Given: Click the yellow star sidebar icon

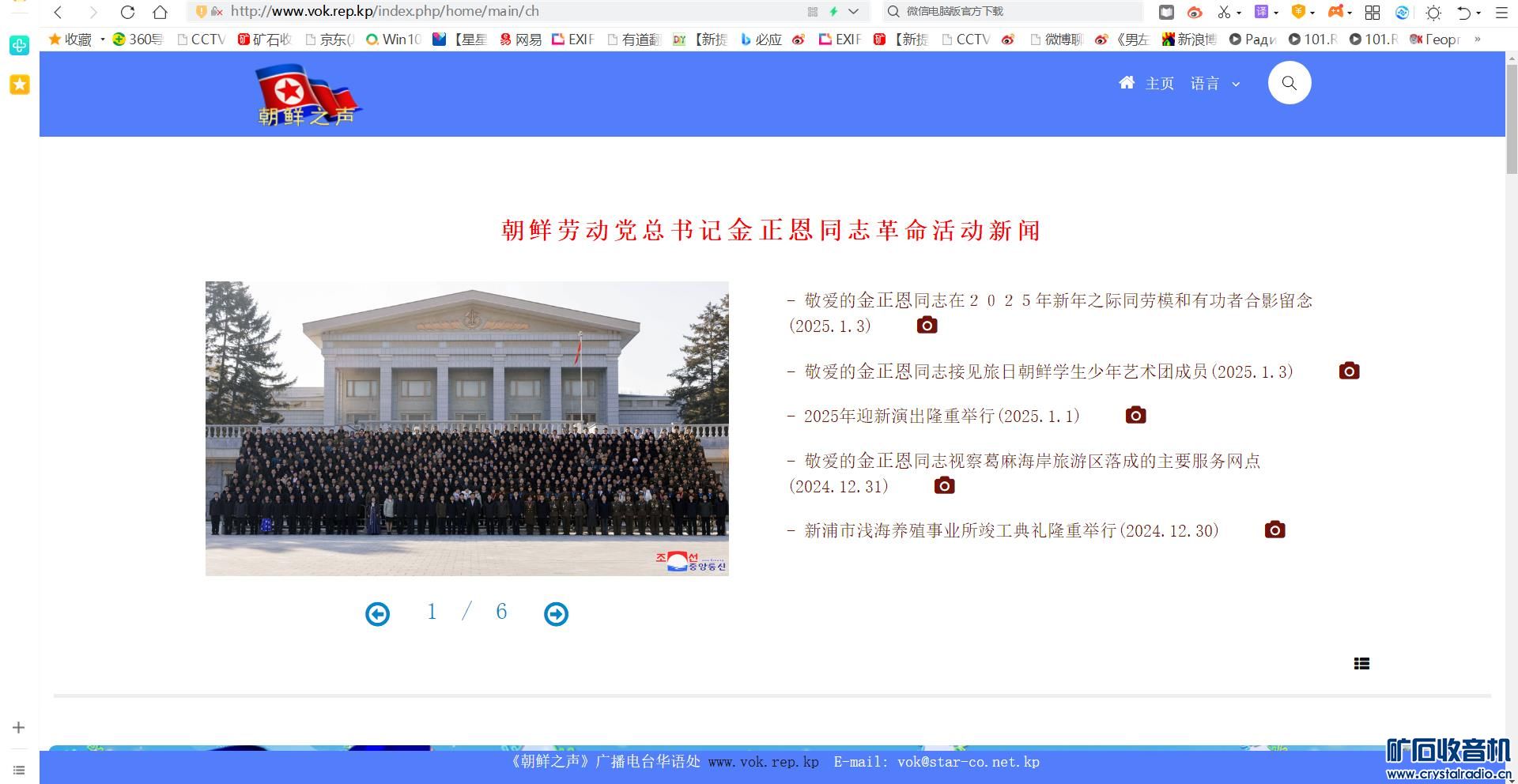Looking at the screenshot, I should 20,85.
